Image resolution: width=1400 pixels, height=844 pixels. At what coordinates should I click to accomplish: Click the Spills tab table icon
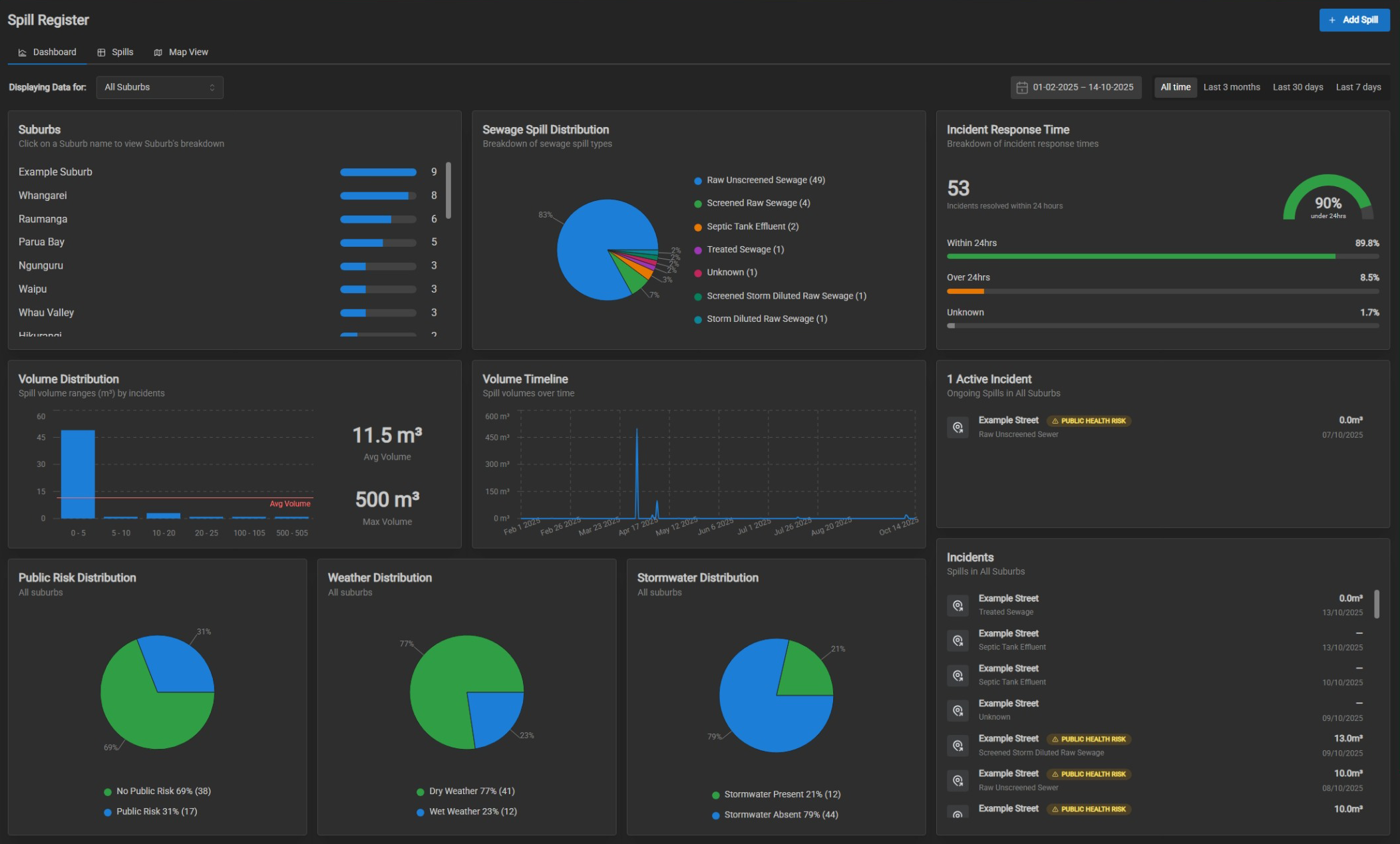click(x=101, y=53)
